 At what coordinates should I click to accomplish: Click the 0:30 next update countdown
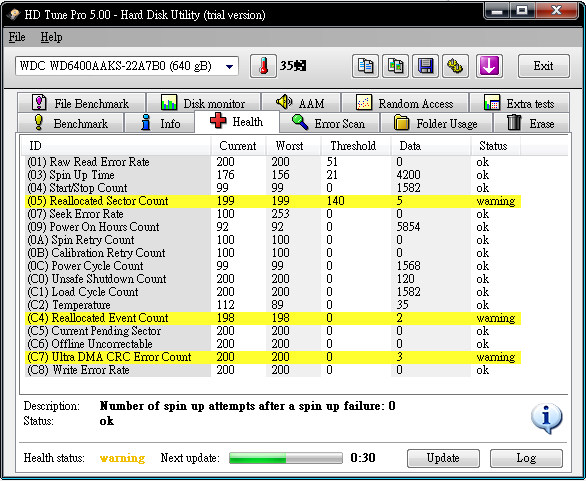[363, 458]
